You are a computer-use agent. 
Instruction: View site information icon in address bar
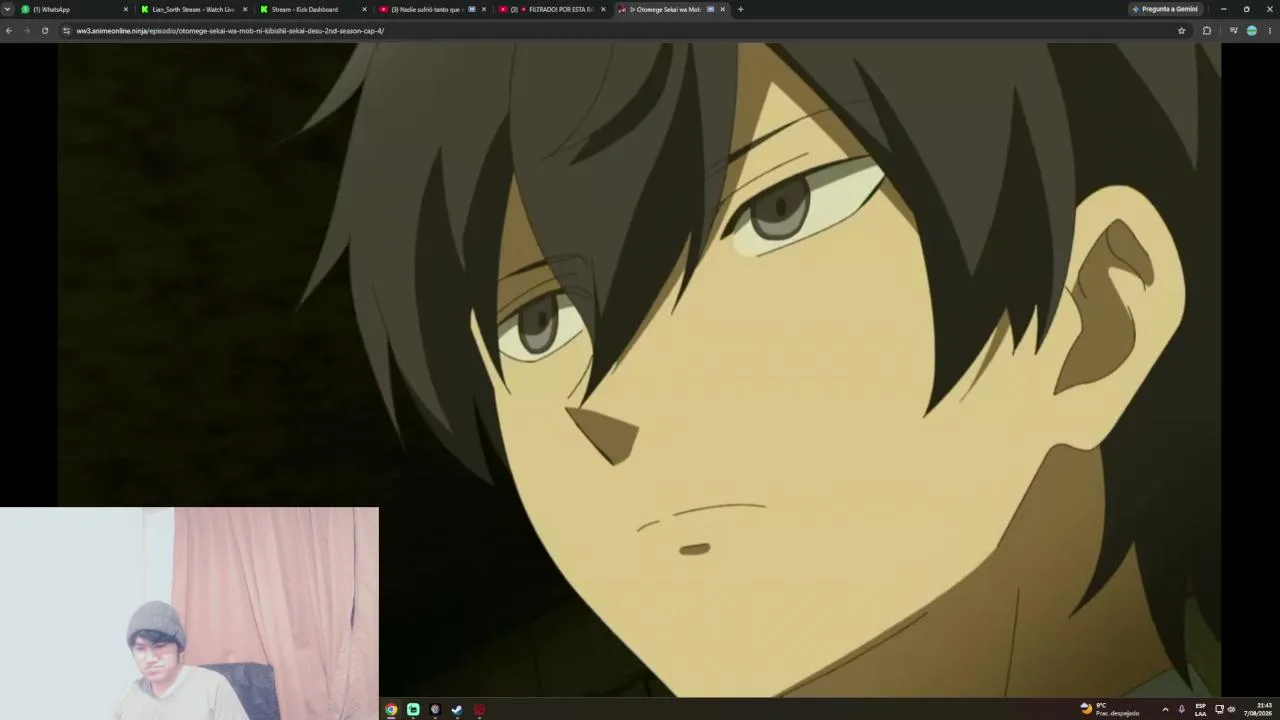coord(67,31)
